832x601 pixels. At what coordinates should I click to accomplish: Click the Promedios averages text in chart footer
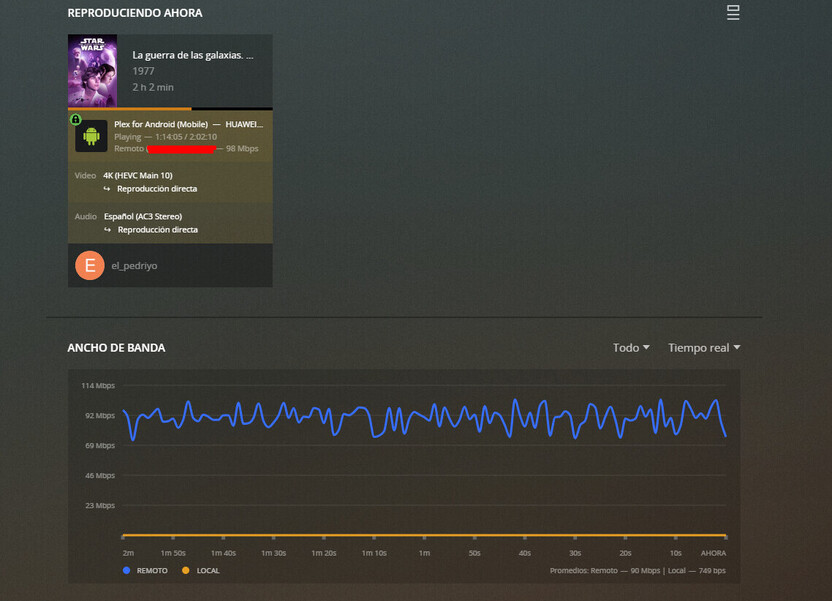tap(638, 571)
